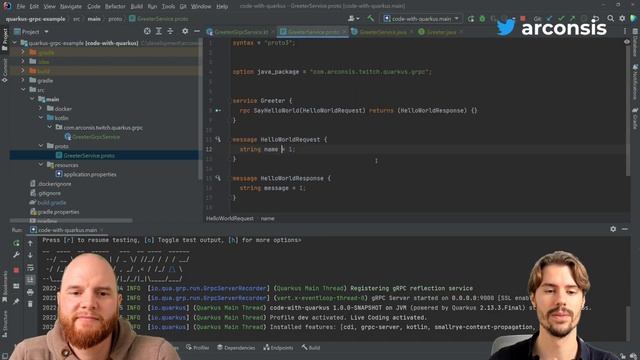This screenshot has height=360, width=640.
Task: Open IDE settings gear in top toolbar
Action: tap(622, 19)
